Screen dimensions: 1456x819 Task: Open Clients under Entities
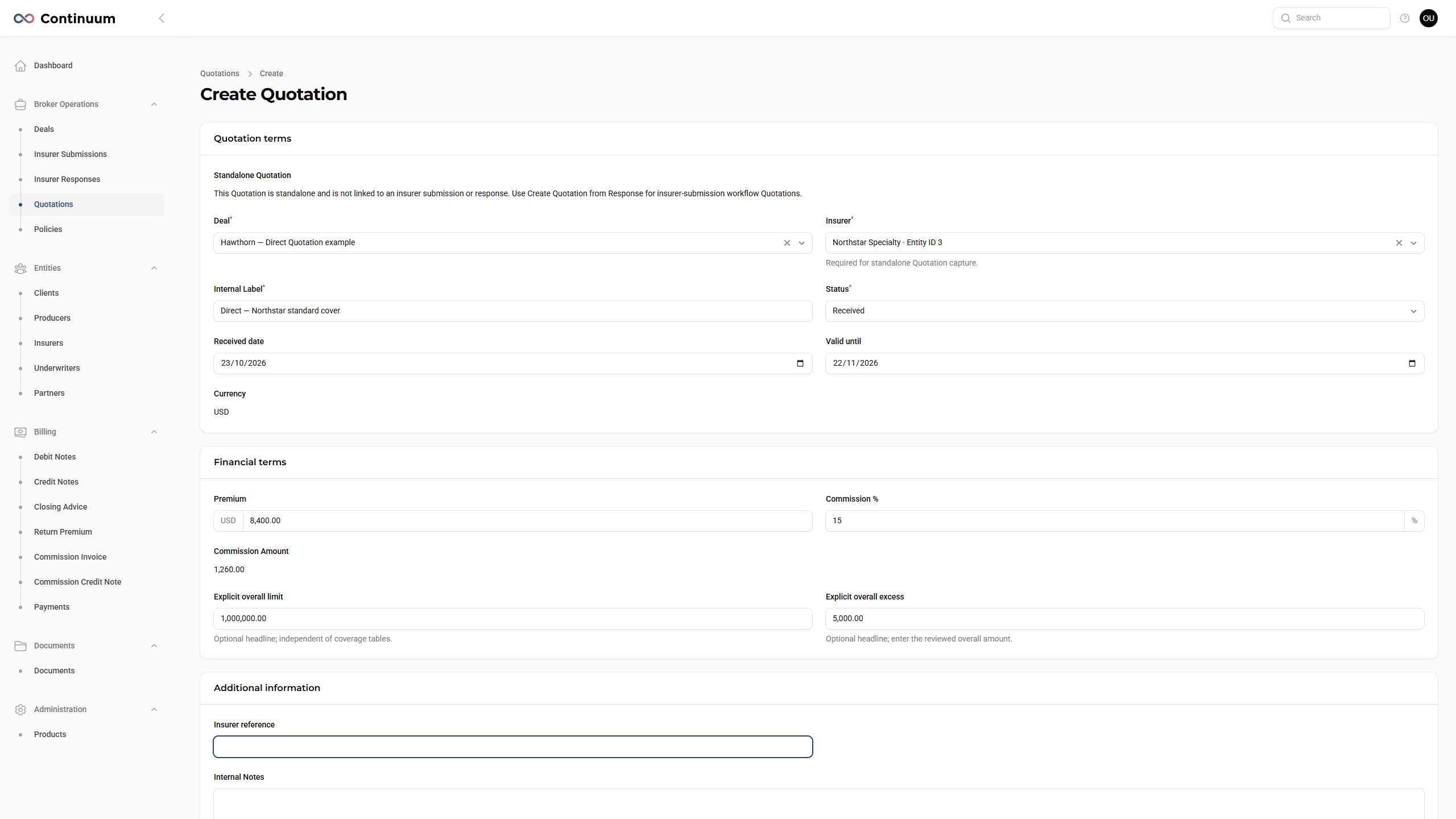46,293
